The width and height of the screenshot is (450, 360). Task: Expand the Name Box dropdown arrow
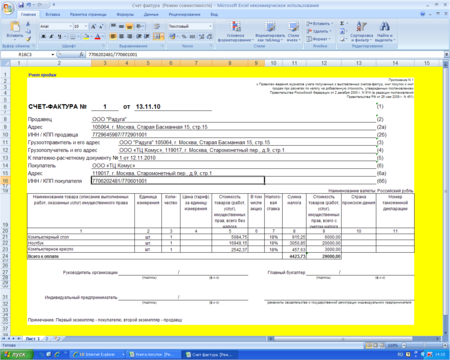[x=53, y=54]
